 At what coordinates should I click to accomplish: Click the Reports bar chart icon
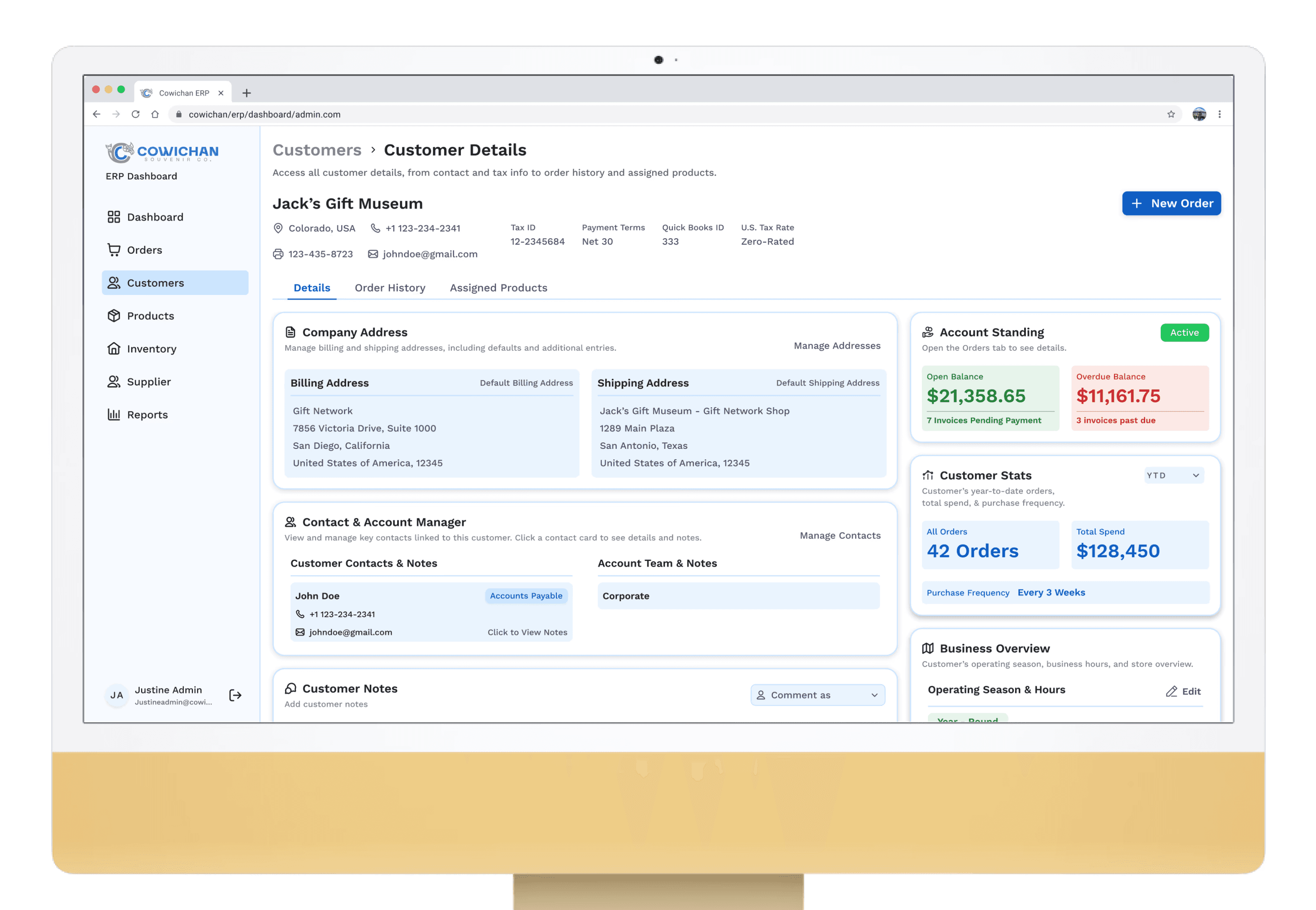(x=114, y=415)
